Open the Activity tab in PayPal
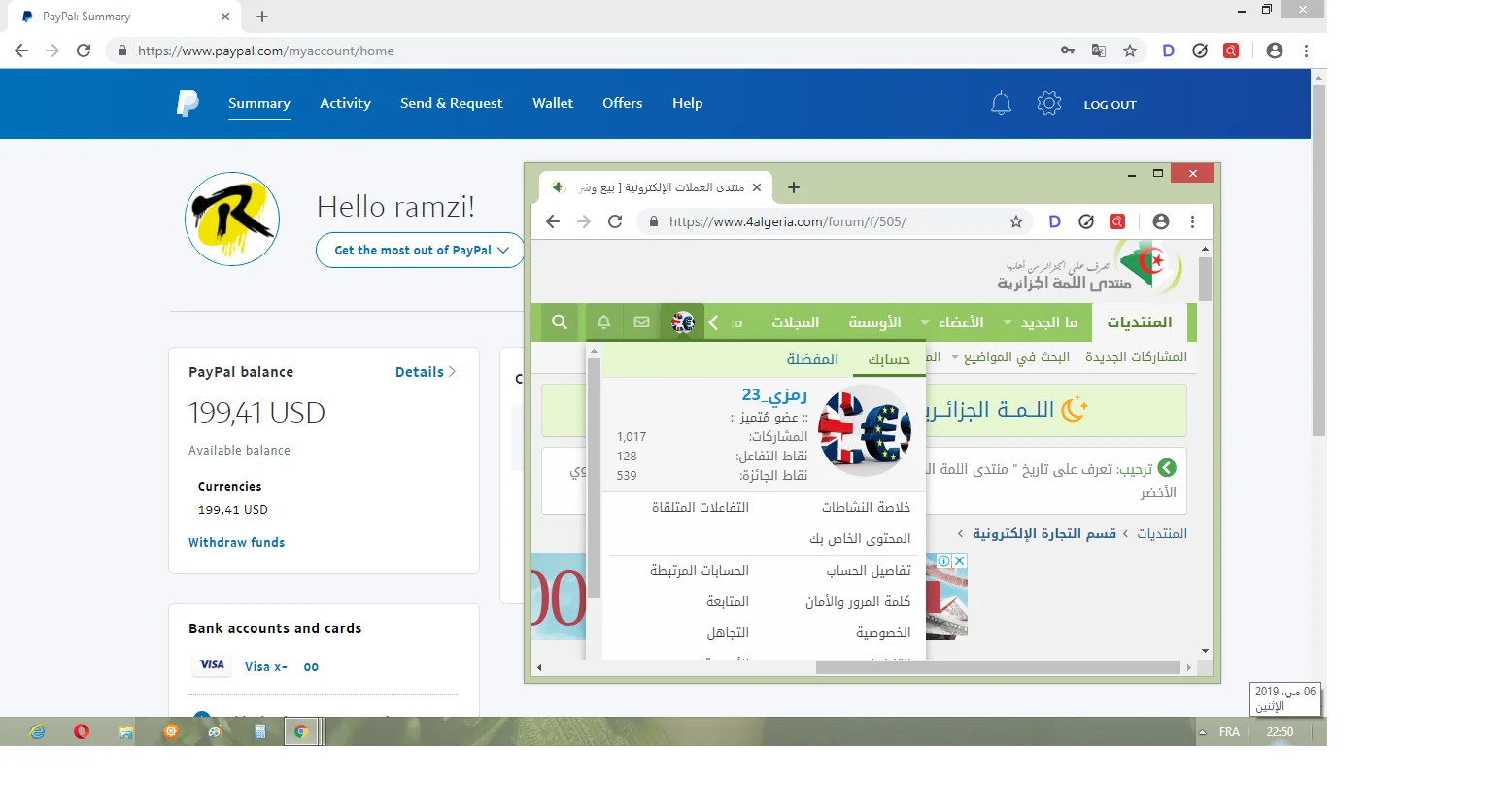Screen dimensions: 1504x812 pyautogui.click(x=345, y=103)
